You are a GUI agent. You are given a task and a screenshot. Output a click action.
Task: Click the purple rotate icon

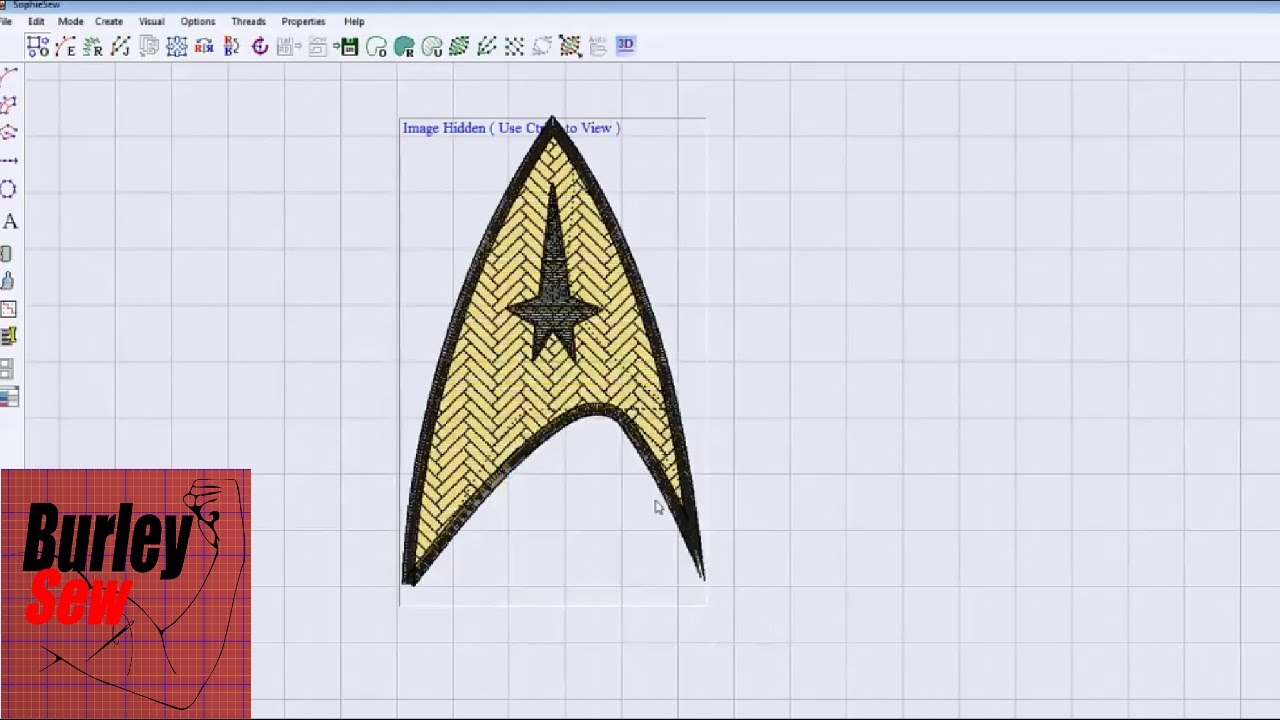(260, 46)
